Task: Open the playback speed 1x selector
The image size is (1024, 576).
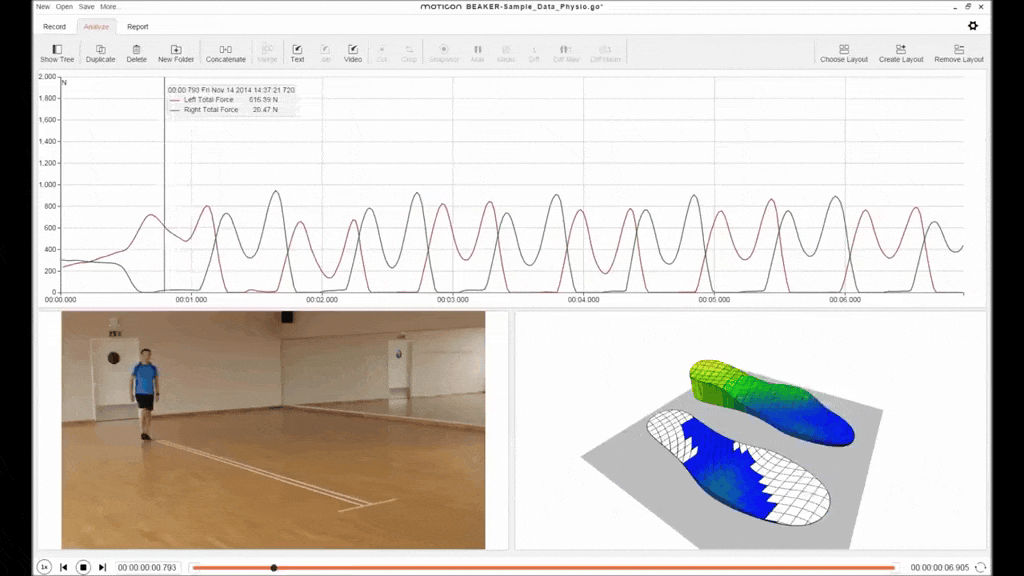Action: point(44,567)
